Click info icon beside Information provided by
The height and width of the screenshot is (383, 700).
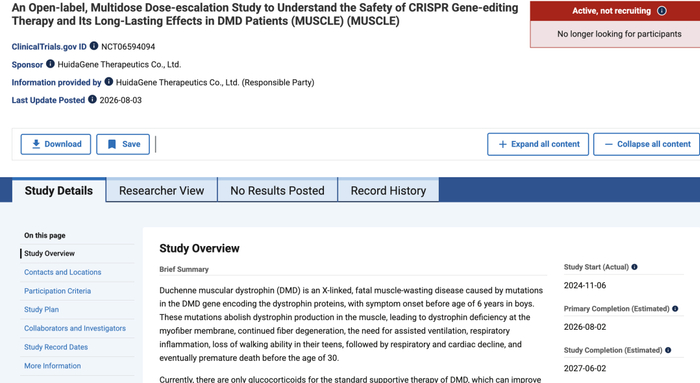(108, 82)
